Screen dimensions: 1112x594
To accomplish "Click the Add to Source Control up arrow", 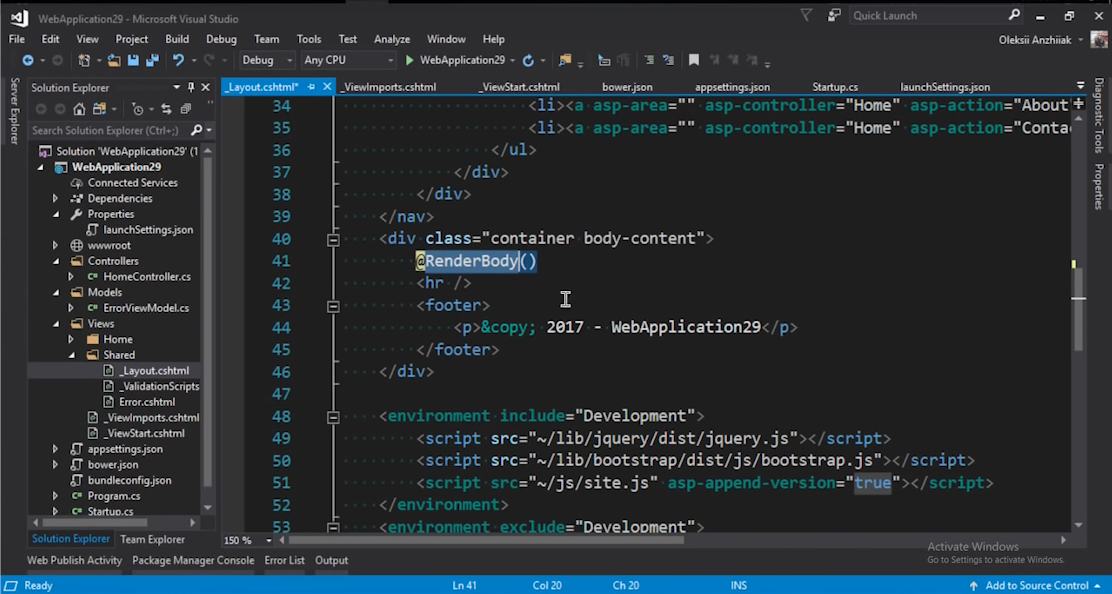I will click(x=974, y=585).
